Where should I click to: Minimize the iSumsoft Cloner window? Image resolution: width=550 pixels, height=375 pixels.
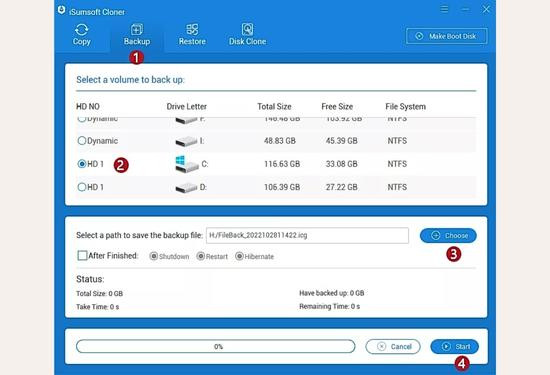coord(465,9)
